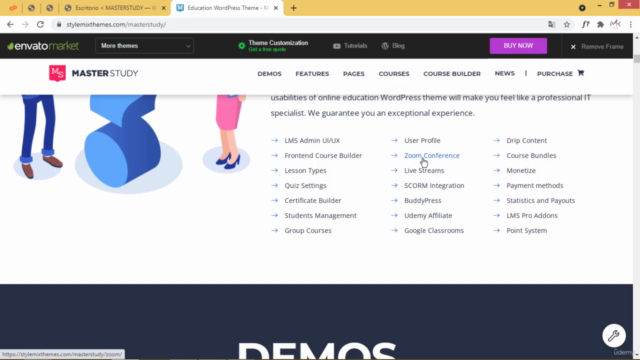Open the Monetize link
The height and width of the screenshot is (360, 640).
521,171
